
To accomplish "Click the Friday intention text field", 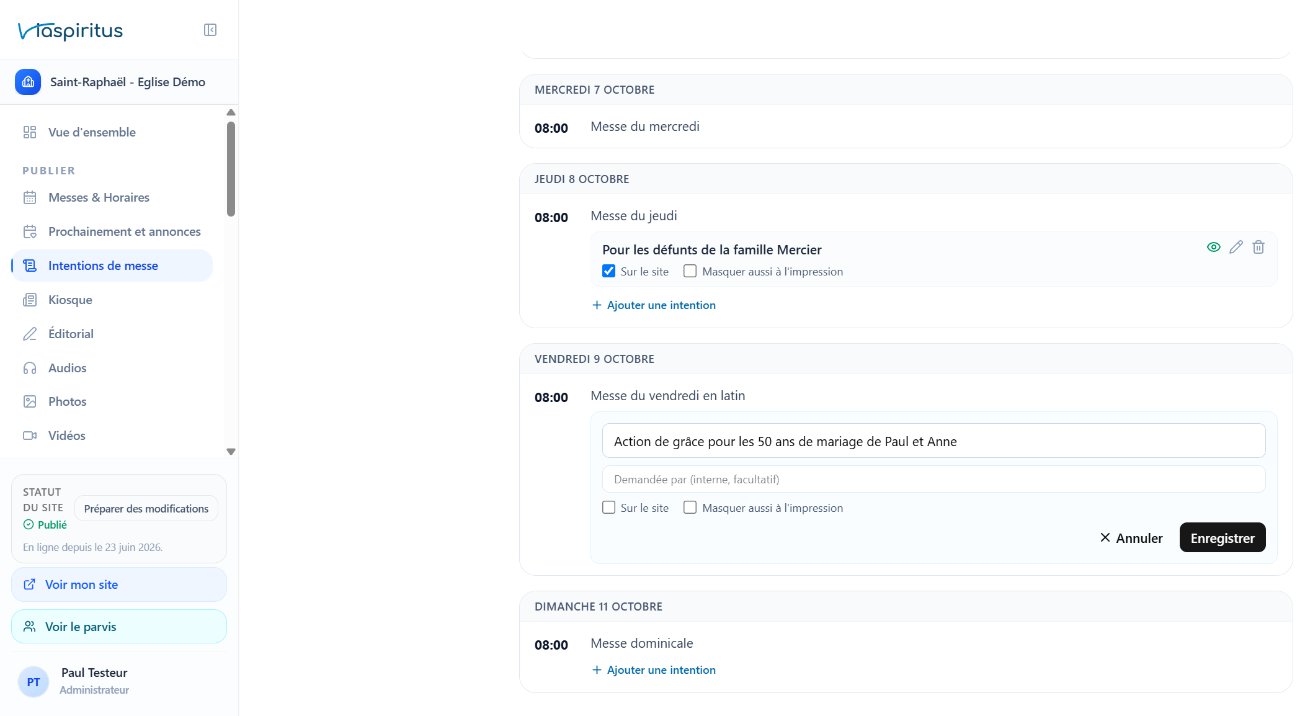I will click(934, 441).
